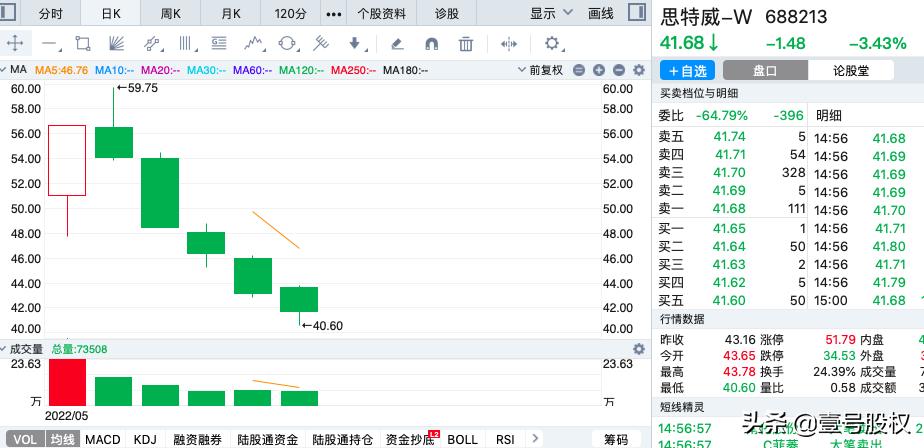Add stock with +自选 button
924x448 pixels.
click(687, 71)
